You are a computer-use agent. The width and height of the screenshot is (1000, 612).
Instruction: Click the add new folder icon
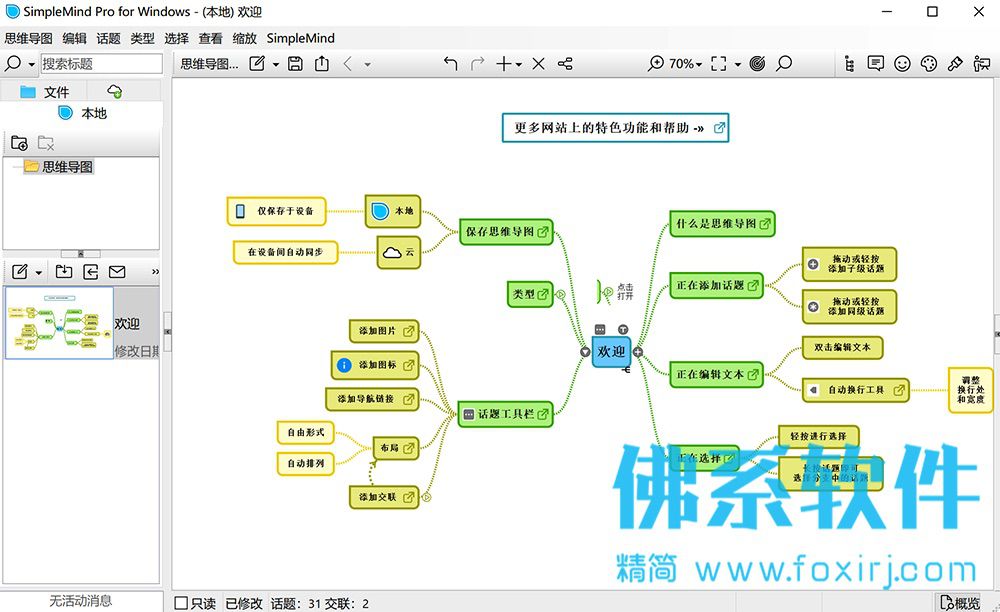(x=19, y=143)
